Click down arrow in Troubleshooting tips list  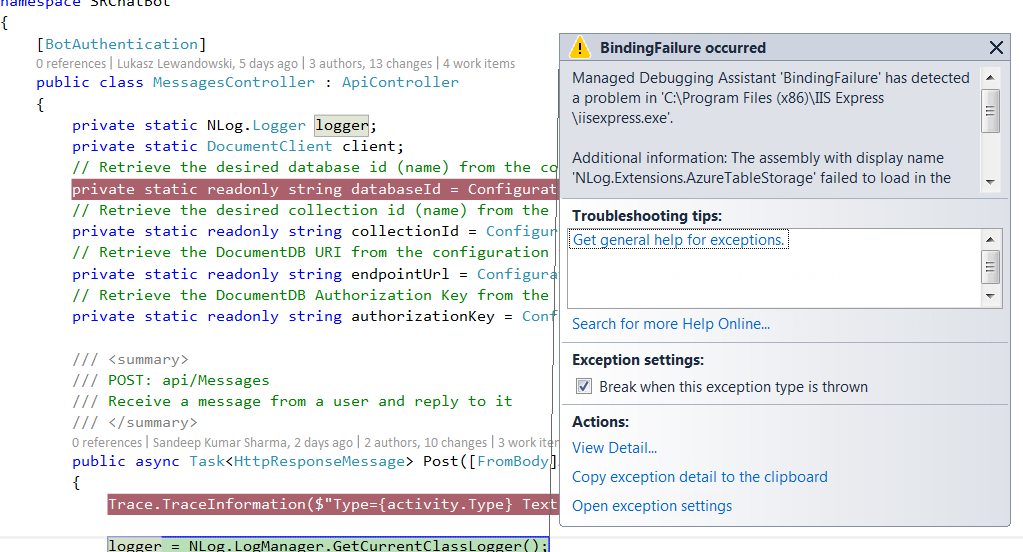(990, 296)
